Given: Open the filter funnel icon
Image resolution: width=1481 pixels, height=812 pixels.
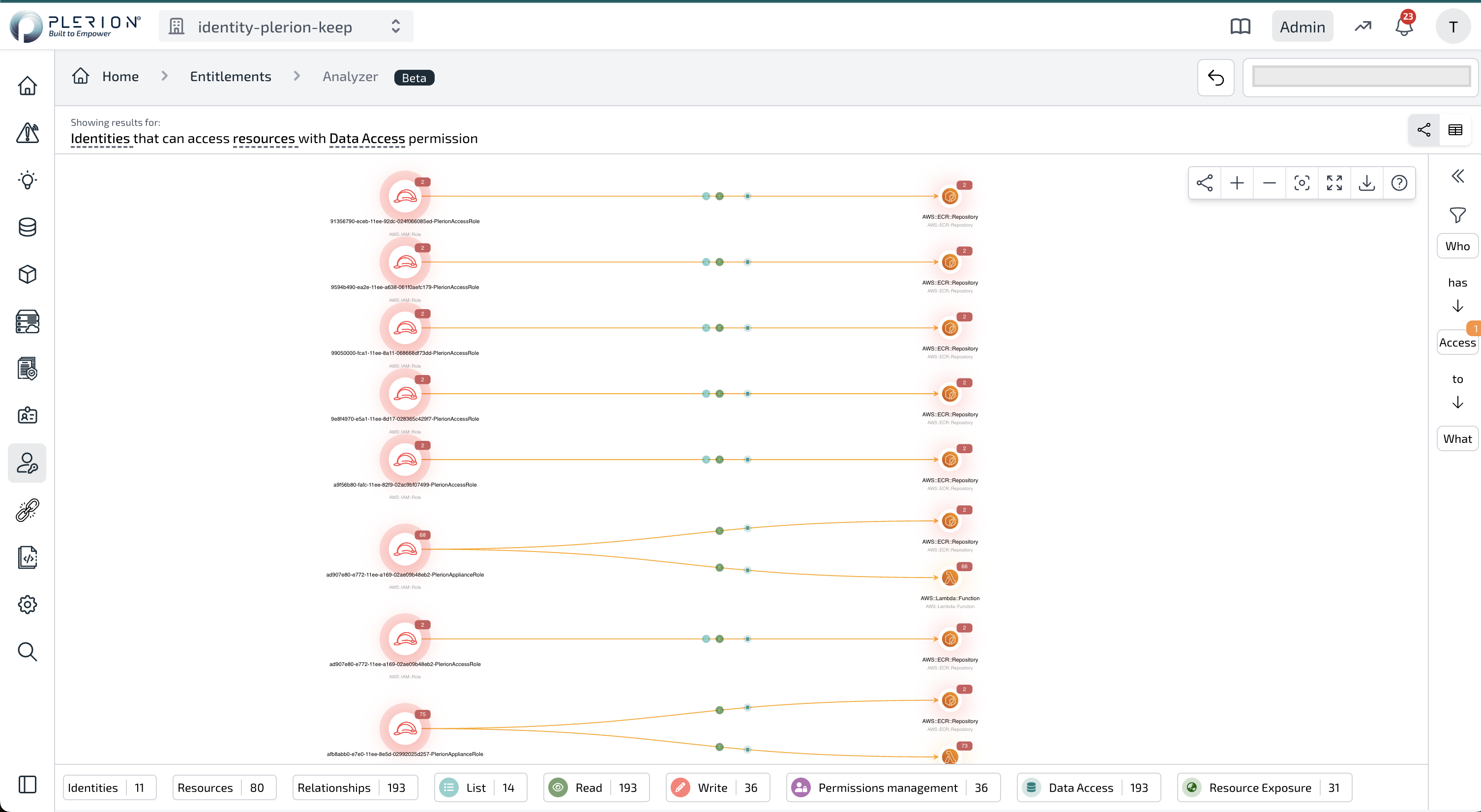Looking at the screenshot, I should click(x=1457, y=215).
